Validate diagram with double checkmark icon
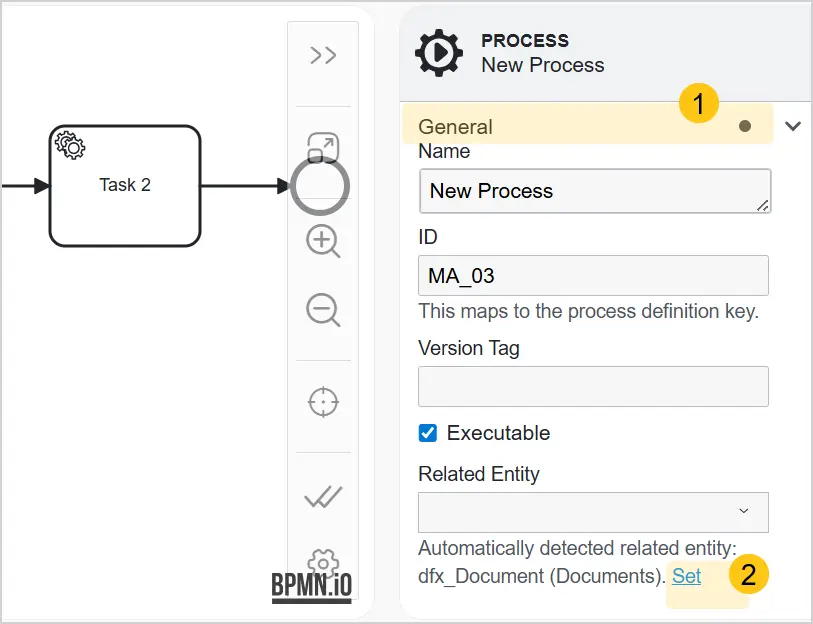The height and width of the screenshot is (624, 813). tap(323, 497)
